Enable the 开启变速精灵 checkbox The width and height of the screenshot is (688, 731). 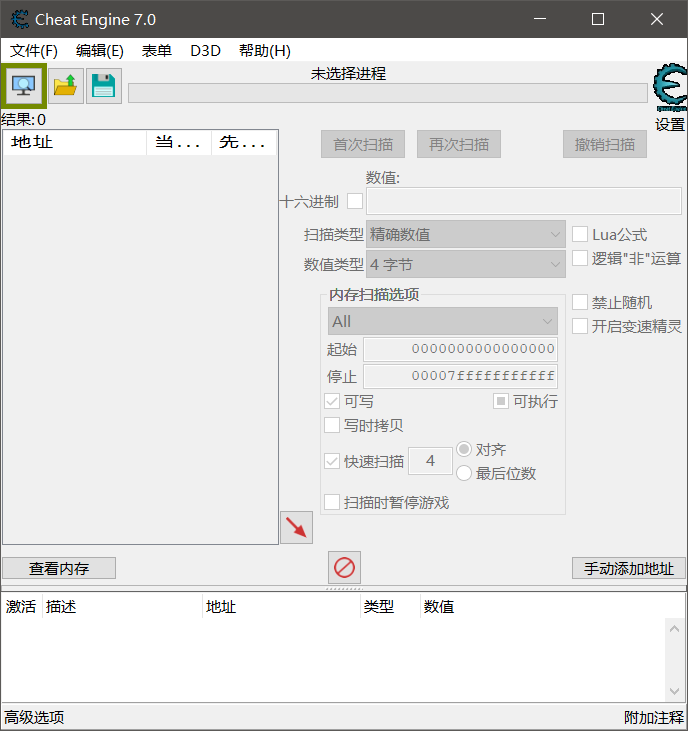tap(580, 326)
